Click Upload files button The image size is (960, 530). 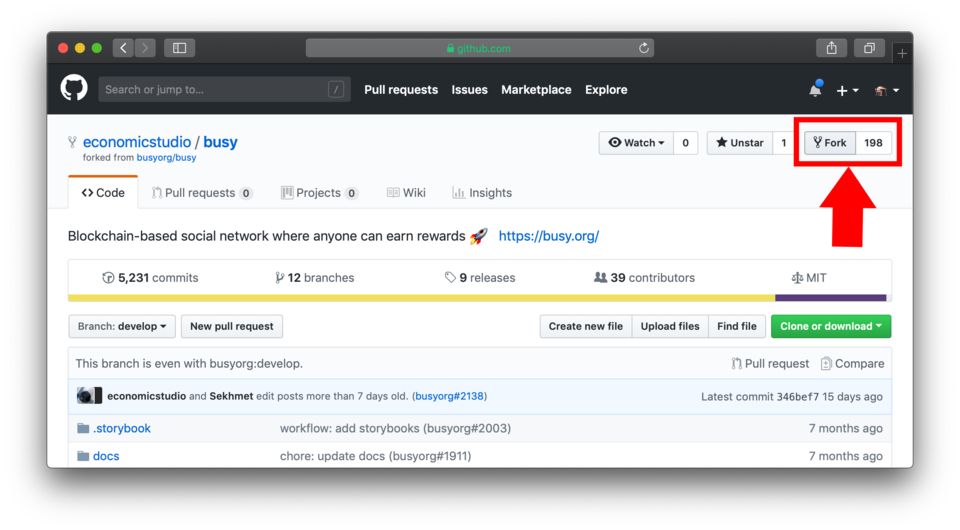[670, 326]
